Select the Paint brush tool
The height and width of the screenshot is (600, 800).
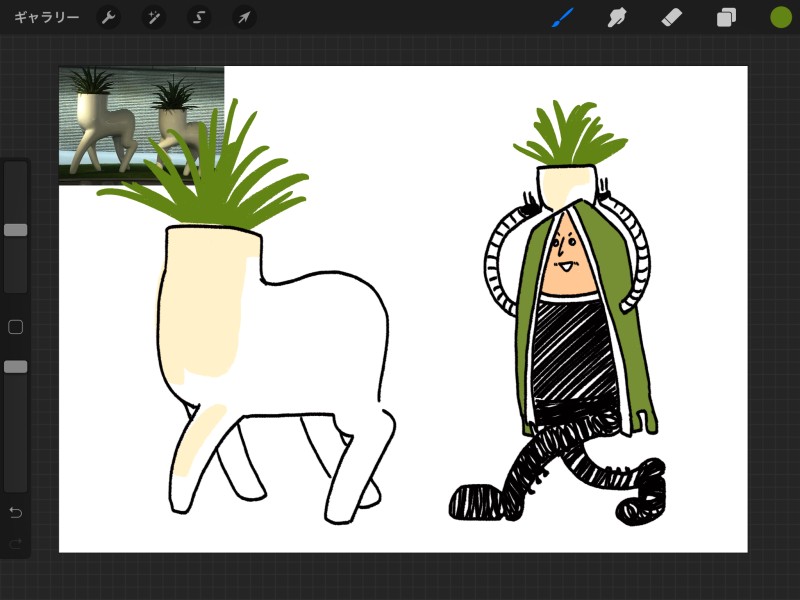(x=563, y=17)
